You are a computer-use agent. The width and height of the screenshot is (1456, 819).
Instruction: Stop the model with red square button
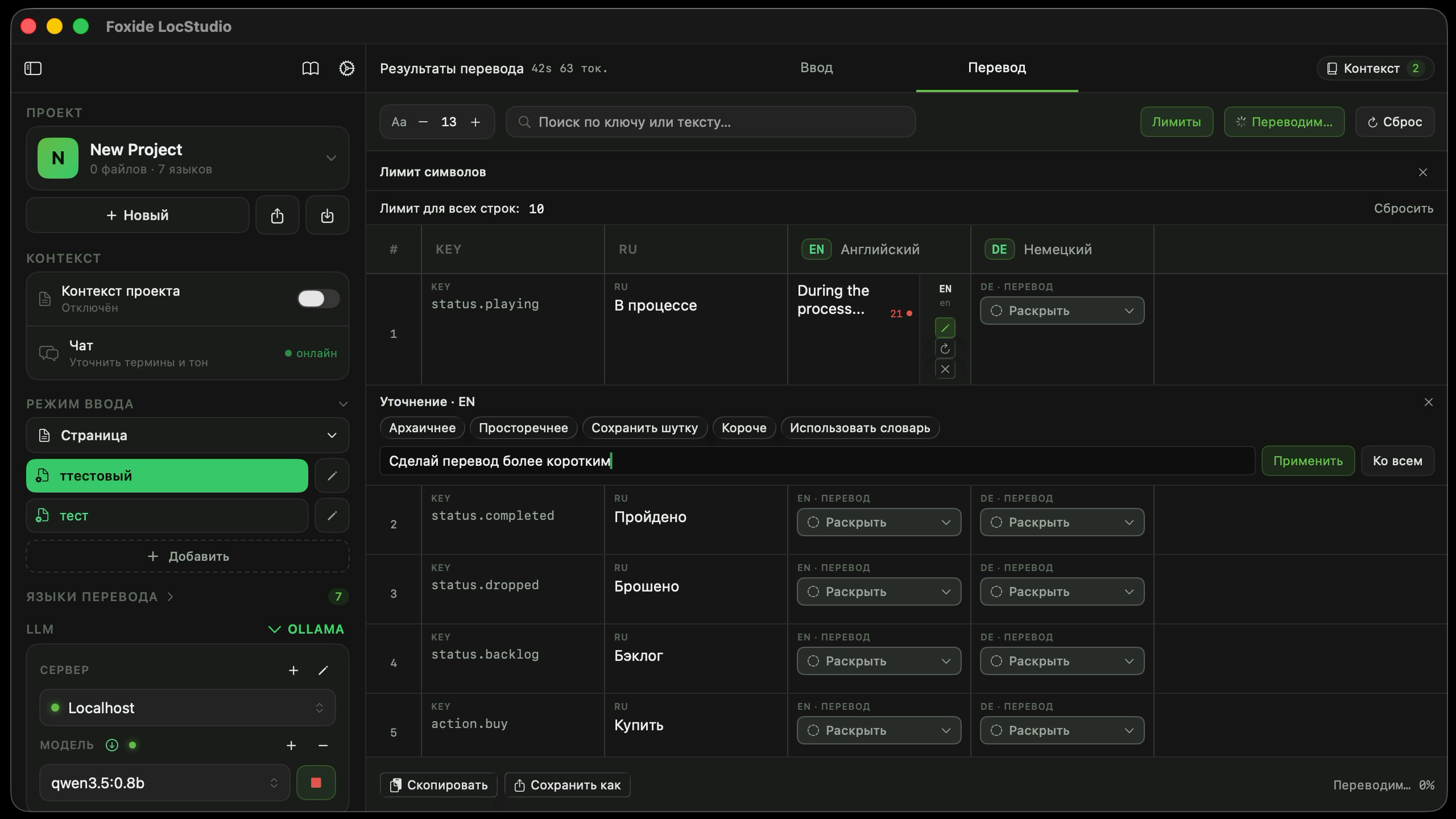(316, 783)
